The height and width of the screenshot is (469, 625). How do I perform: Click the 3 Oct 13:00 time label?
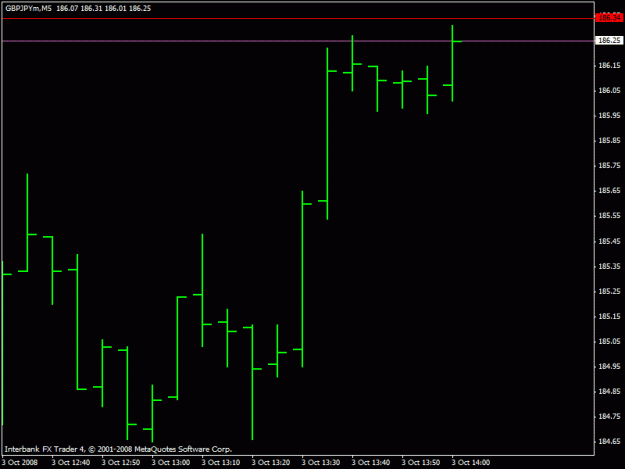171,463
